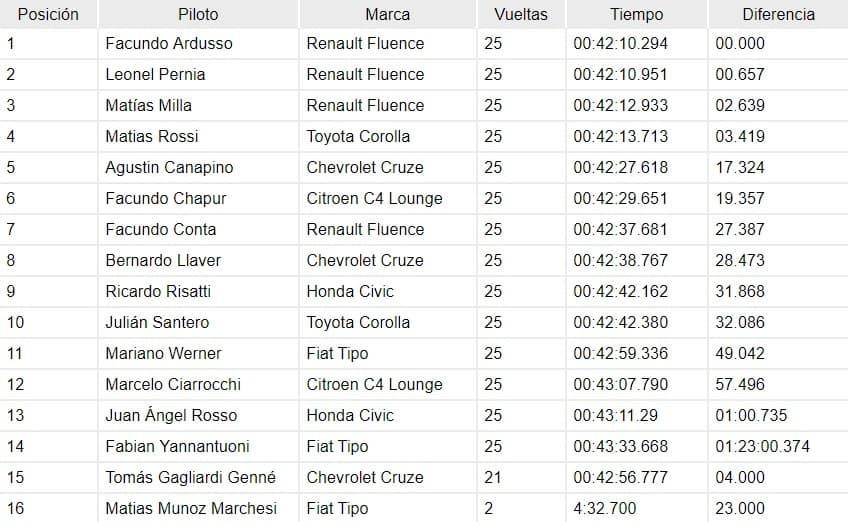Select the time 4:32.700 cell
The width and height of the screenshot is (848, 522).
pyautogui.click(x=637, y=508)
